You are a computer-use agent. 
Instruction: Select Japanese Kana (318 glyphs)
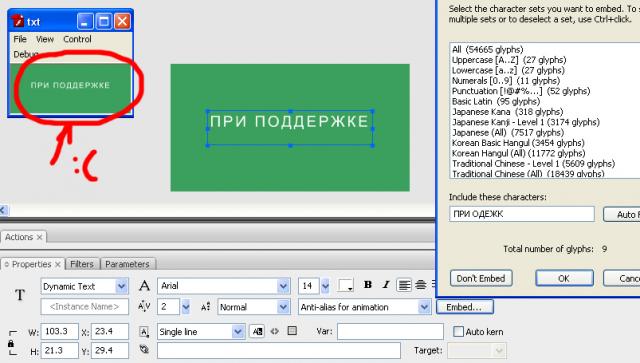click(x=507, y=111)
